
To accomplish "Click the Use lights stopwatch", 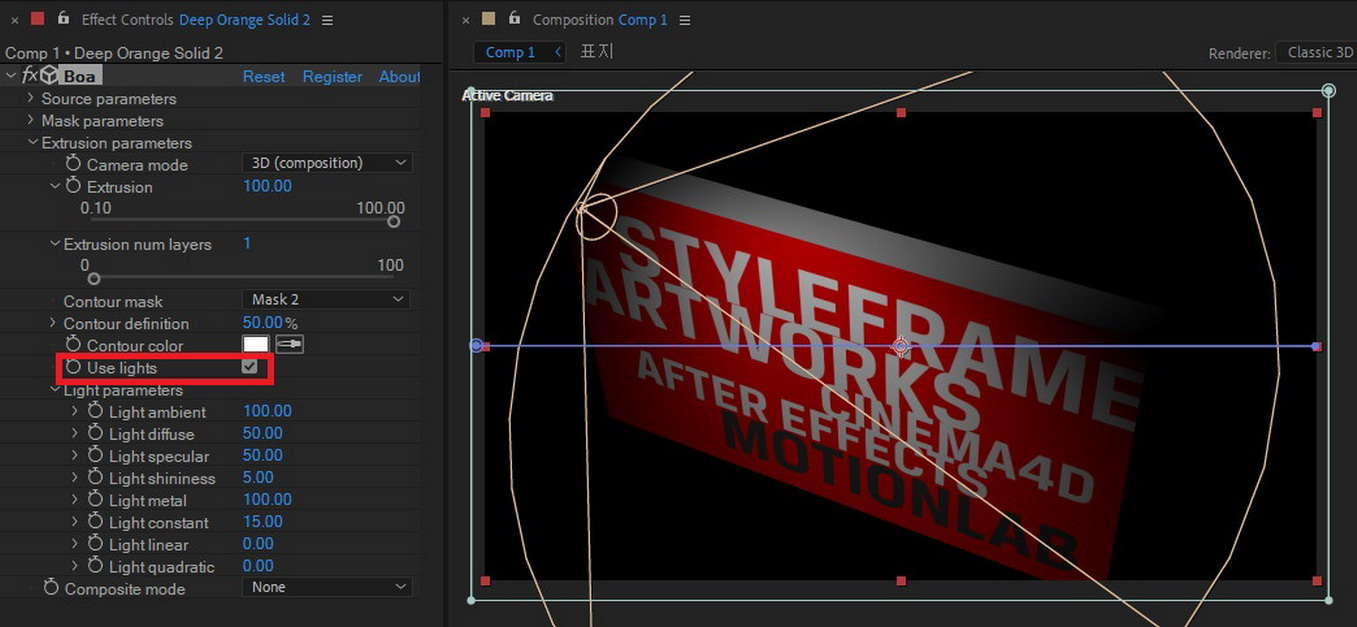I will pyautogui.click(x=73, y=367).
